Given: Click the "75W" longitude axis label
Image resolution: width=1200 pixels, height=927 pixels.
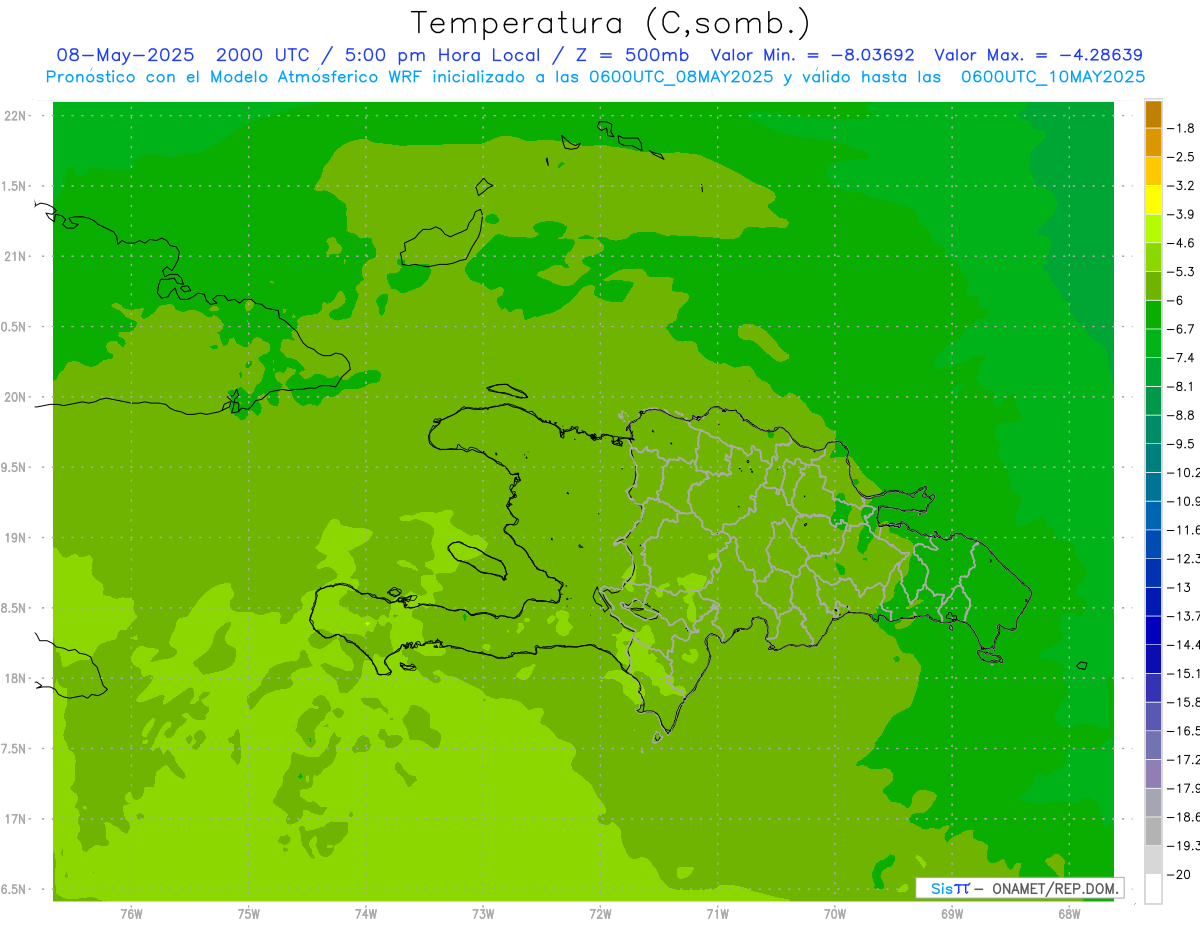Looking at the screenshot, I should pos(248,914).
